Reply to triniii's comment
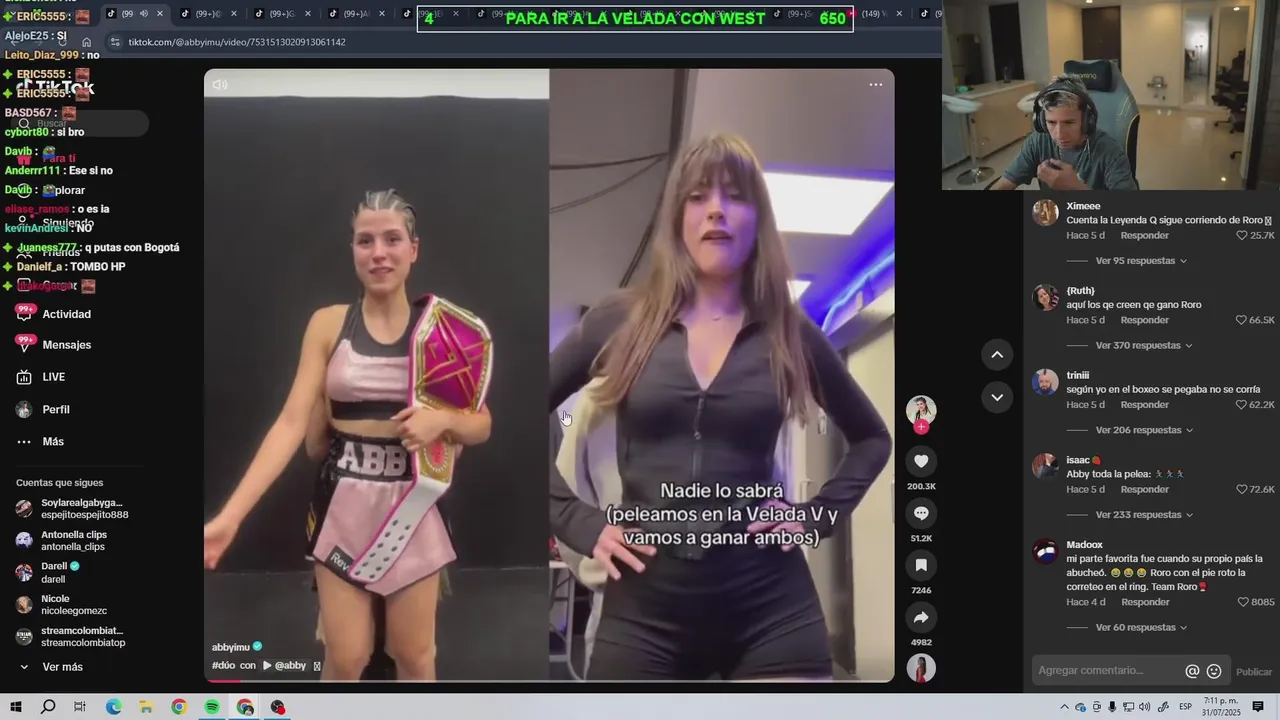 pos(1144,405)
